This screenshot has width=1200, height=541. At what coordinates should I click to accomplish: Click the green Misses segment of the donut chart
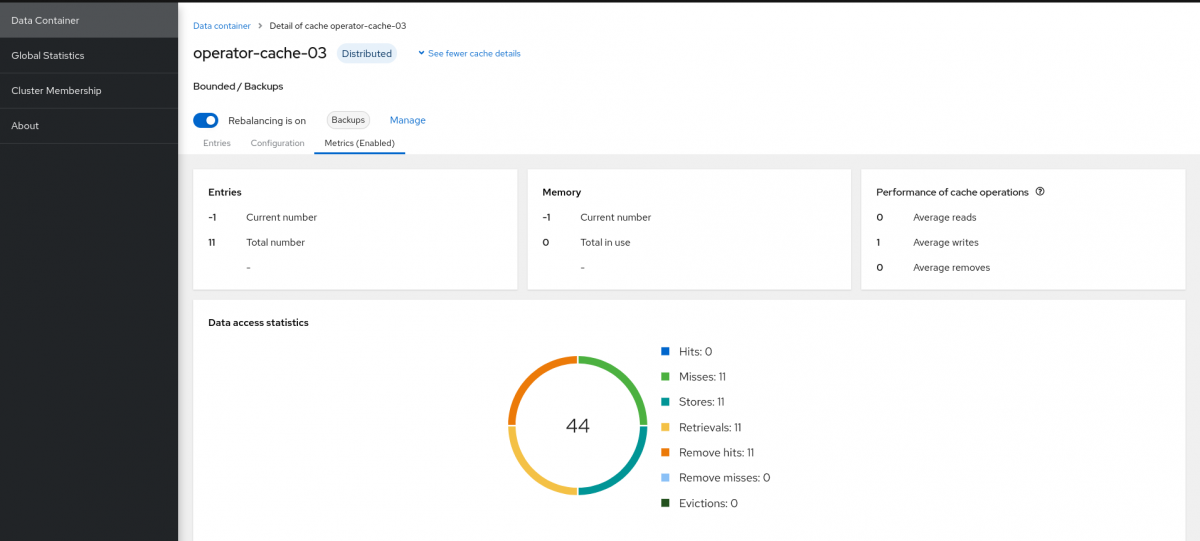pyautogui.click(x=624, y=379)
